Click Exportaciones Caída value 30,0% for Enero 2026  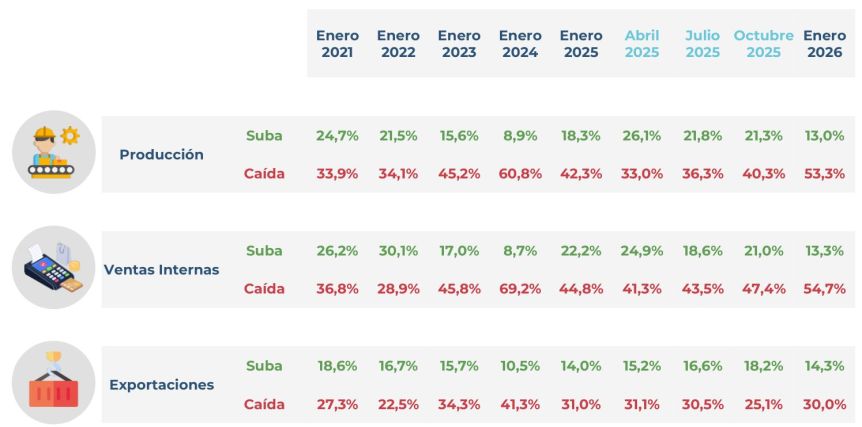point(824,404)
